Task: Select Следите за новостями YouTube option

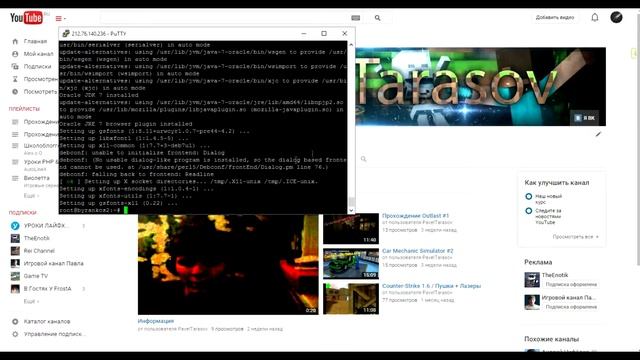Action: (x=529, y=211)
